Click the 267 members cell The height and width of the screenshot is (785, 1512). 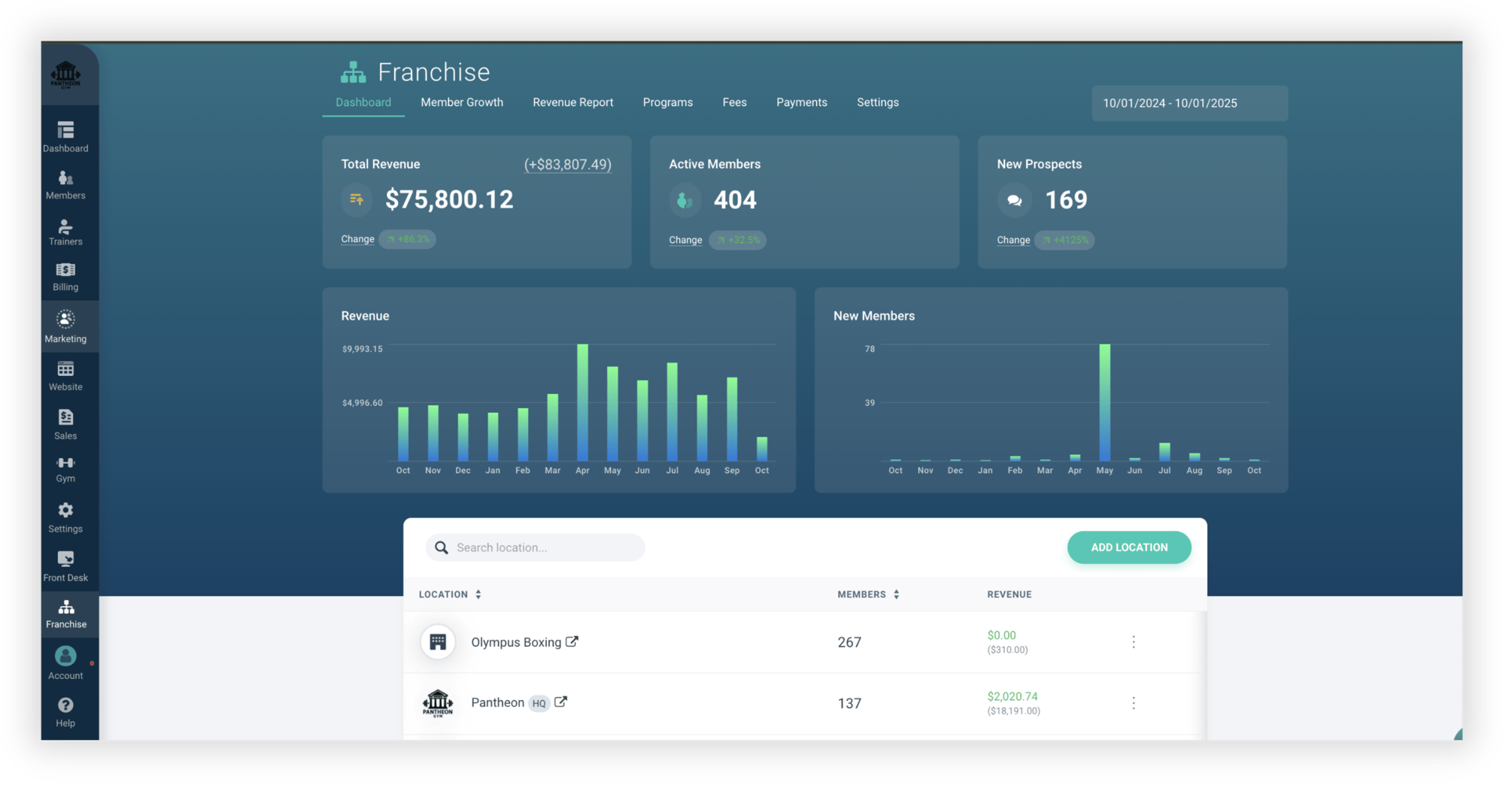pos(849,642)
